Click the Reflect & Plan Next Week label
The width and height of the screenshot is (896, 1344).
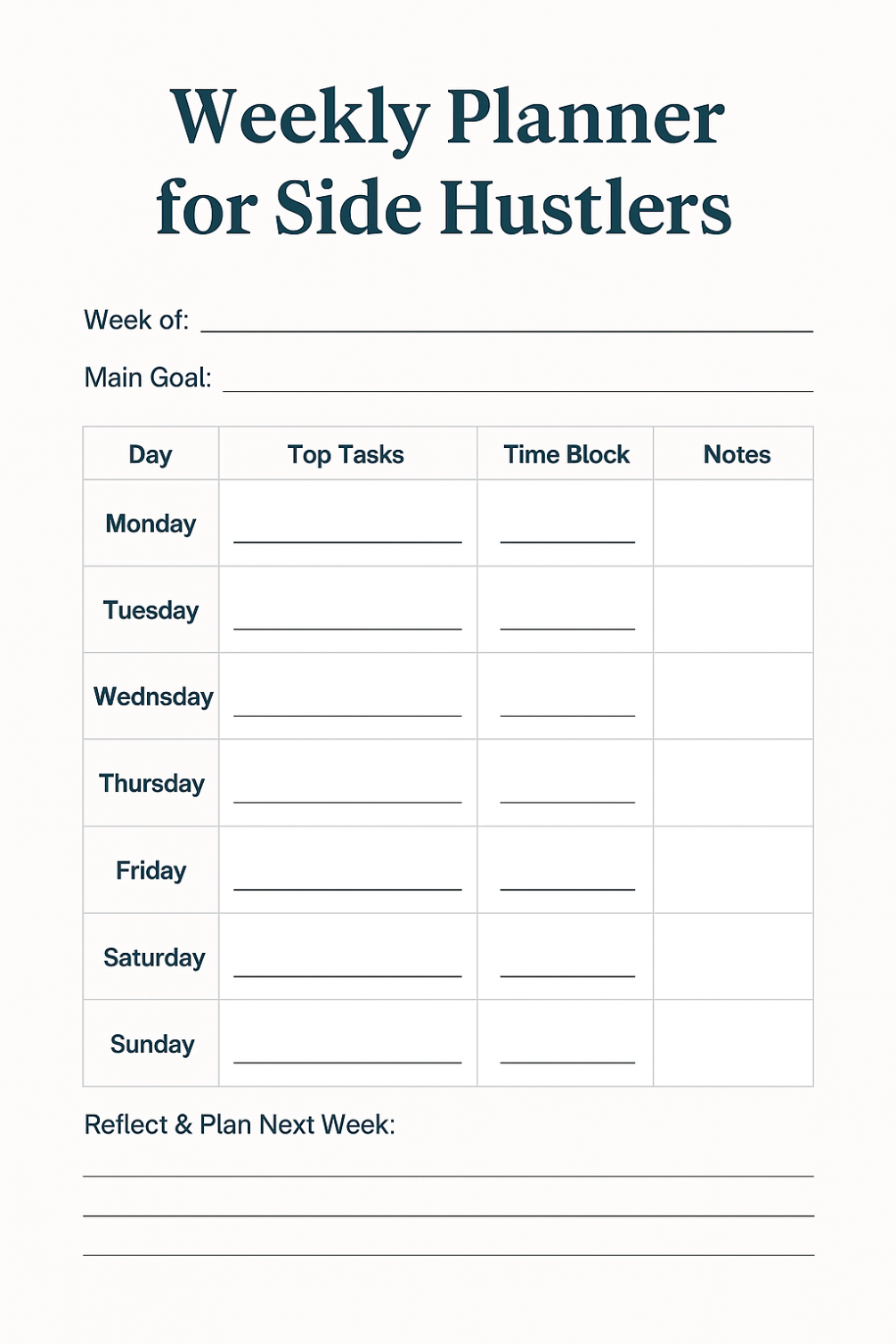point(240,1124)
